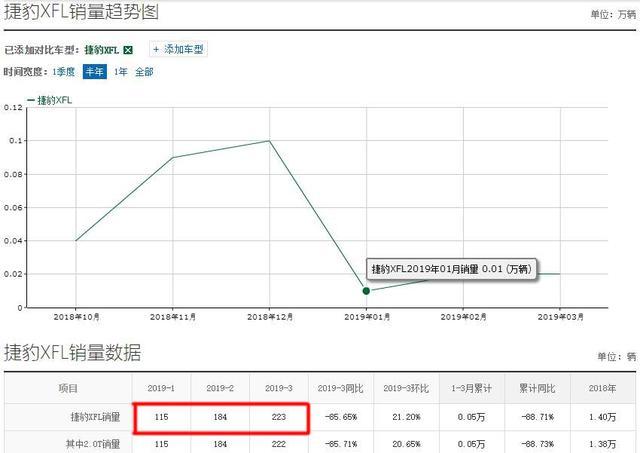Click the 捷豹XFL comparison model link
This screenshot has height=453, width=640.
point(101,50)
